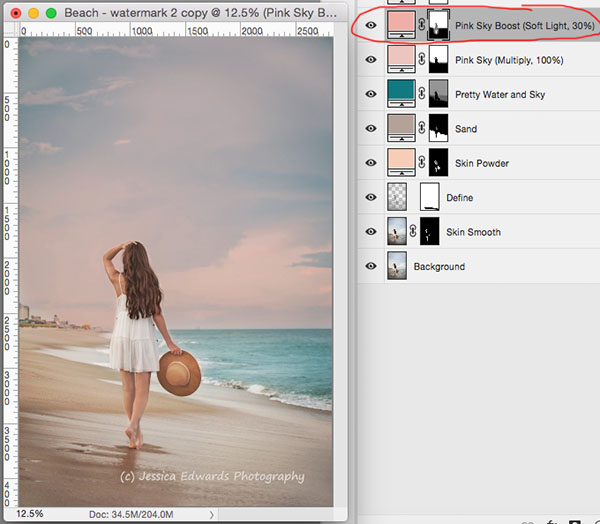Open the Pink Sky Multiply fill color swatch
This screenshot has width=600, height=524.
coord(401,59)
